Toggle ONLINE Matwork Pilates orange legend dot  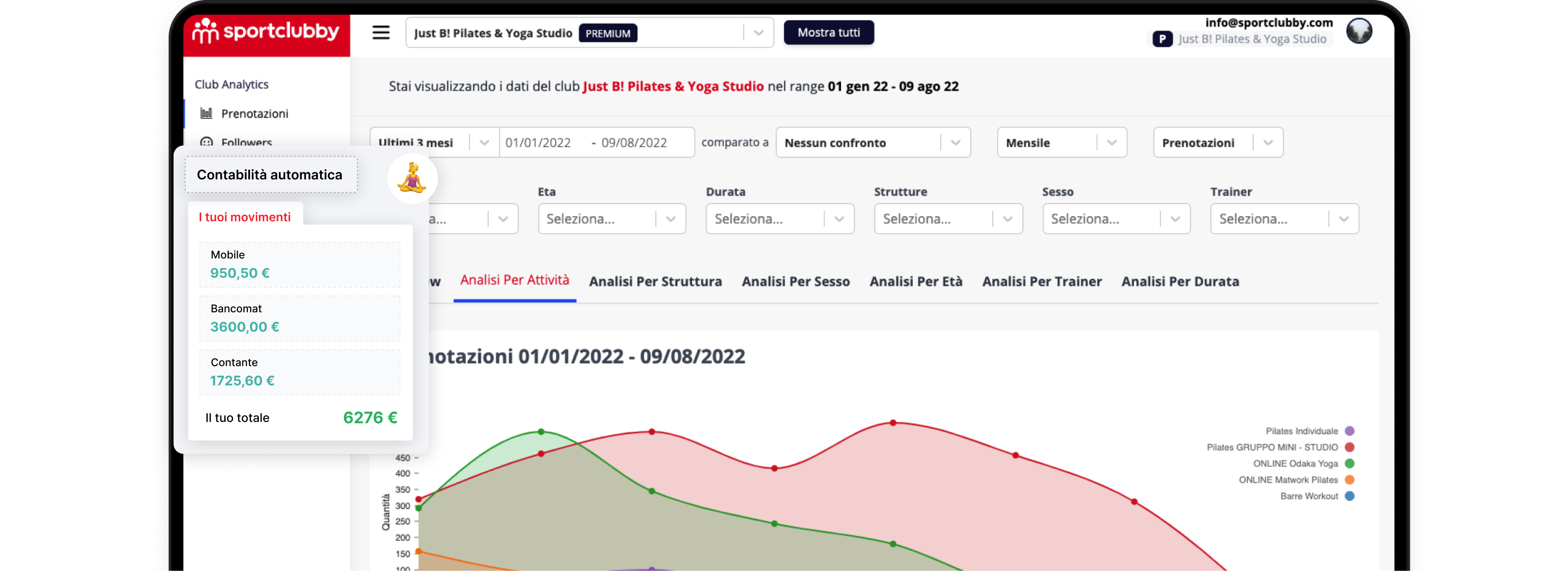[x=1349, y=480]
